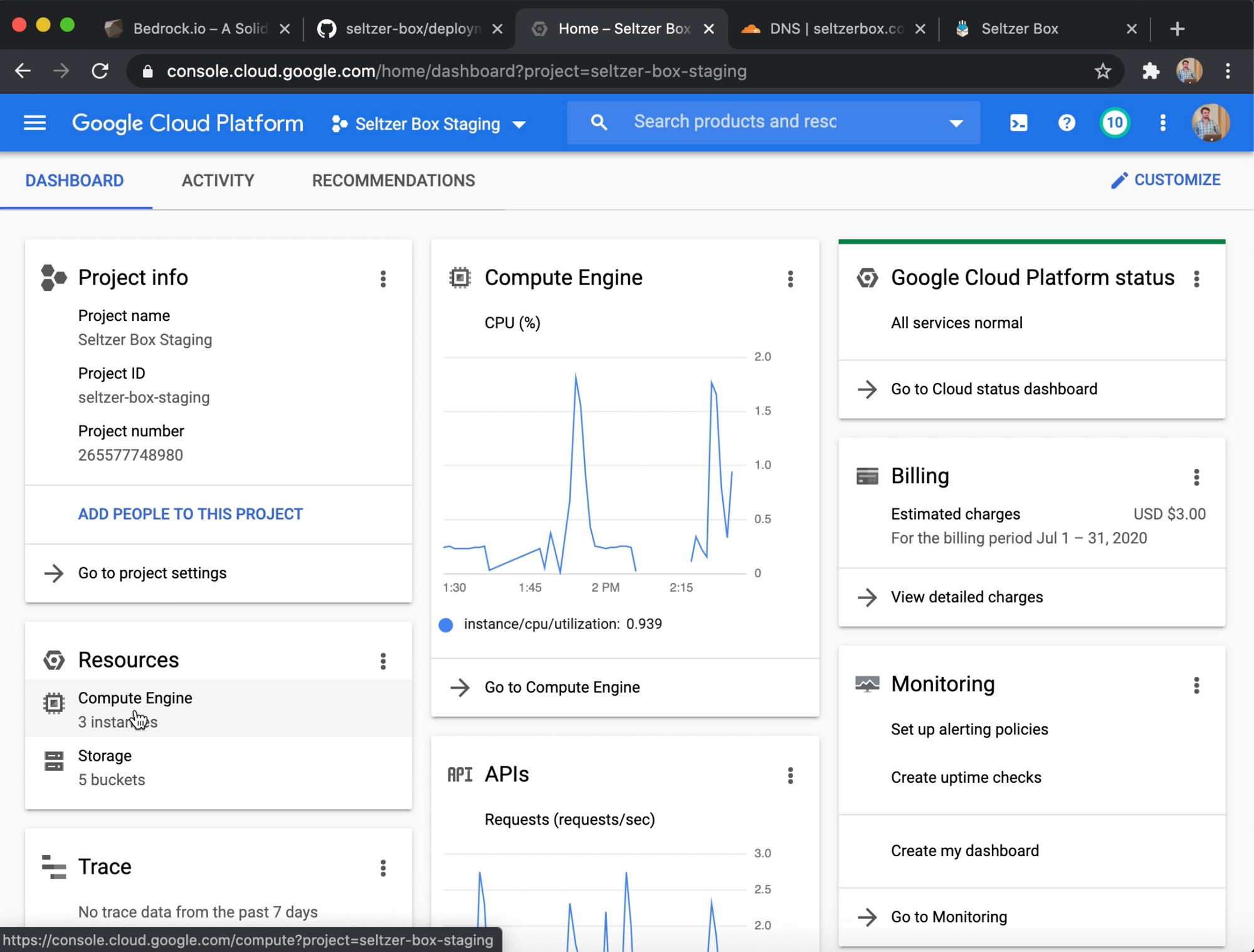This screenshot has height=952, width=1254.
Task: Click the CPU utilization graph line indicator
Action: [446, 624]
